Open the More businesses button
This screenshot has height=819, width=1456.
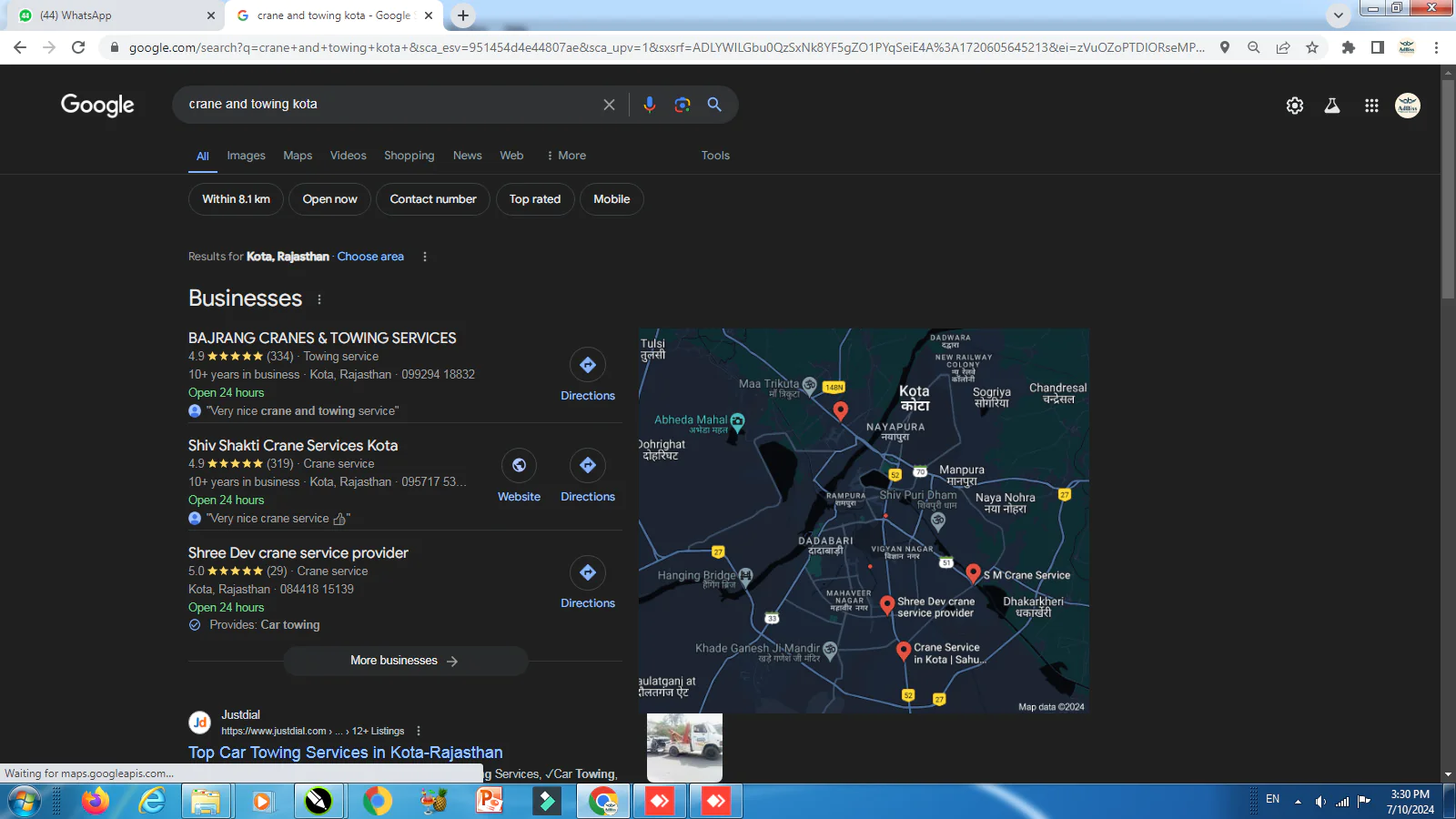(x=405, y=661)
